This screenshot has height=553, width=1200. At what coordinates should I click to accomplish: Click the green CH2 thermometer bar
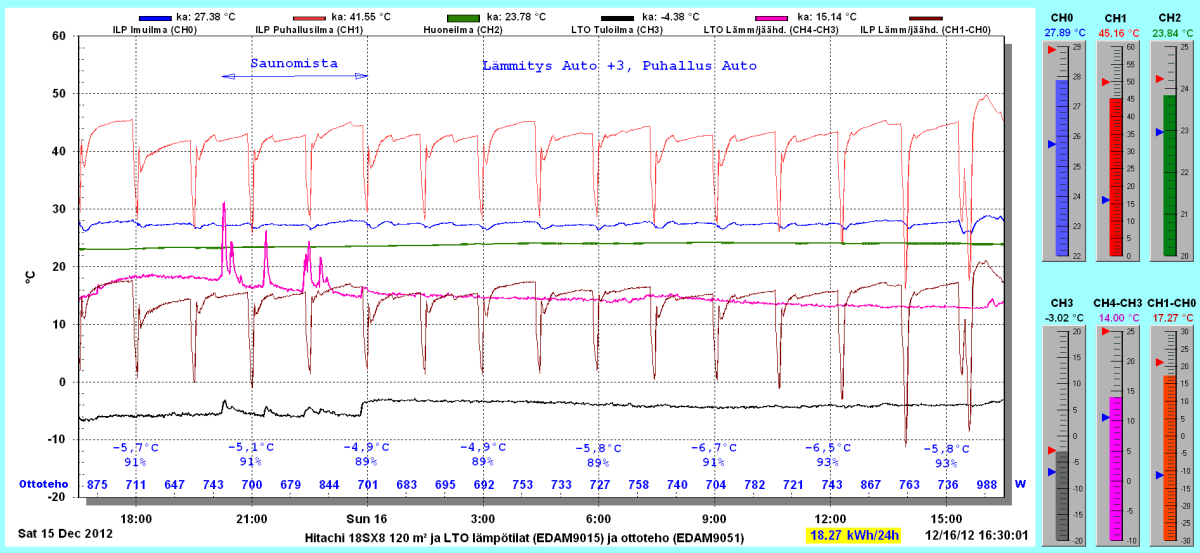[1170, 175]
